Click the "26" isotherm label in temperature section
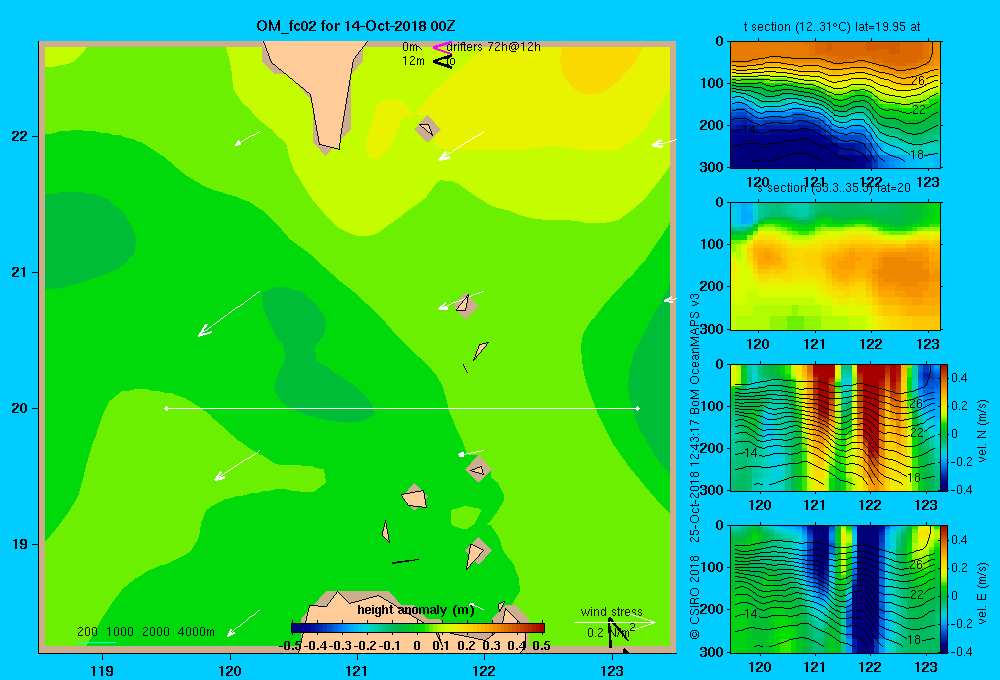 pos(917,80)
